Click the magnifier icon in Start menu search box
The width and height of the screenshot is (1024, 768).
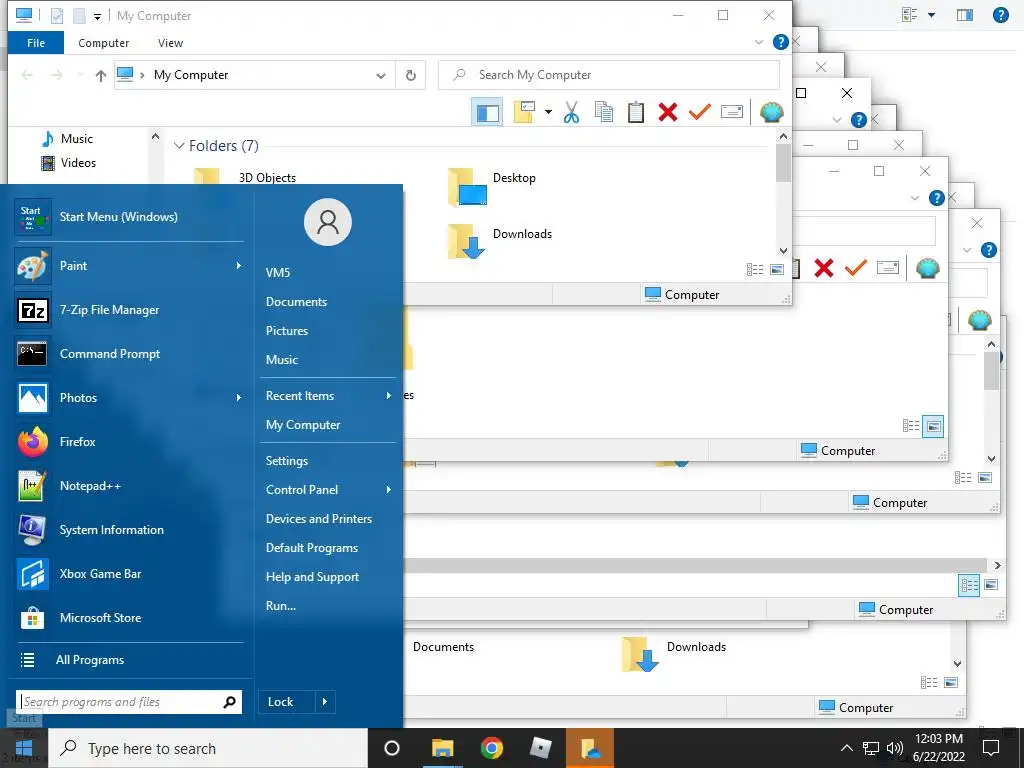point(229,702)
